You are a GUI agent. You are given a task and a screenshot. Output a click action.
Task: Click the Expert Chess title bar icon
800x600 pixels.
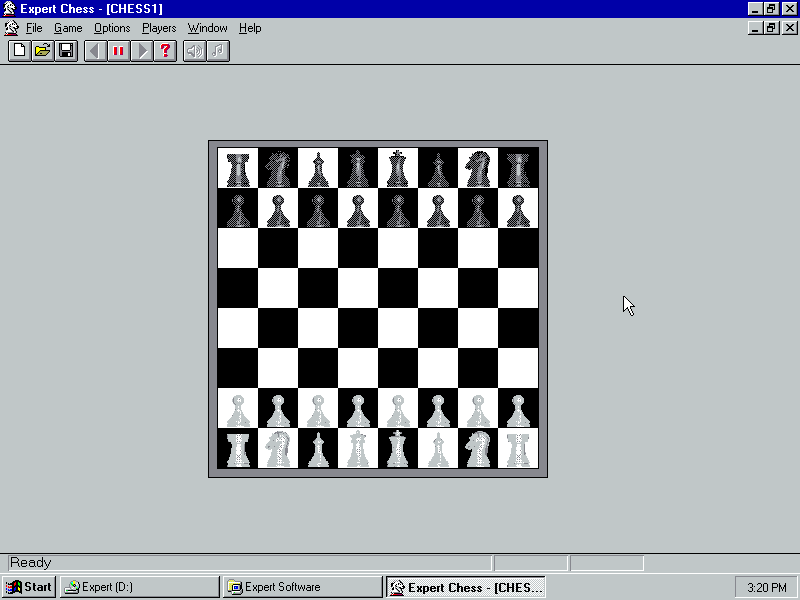[9, 9]
